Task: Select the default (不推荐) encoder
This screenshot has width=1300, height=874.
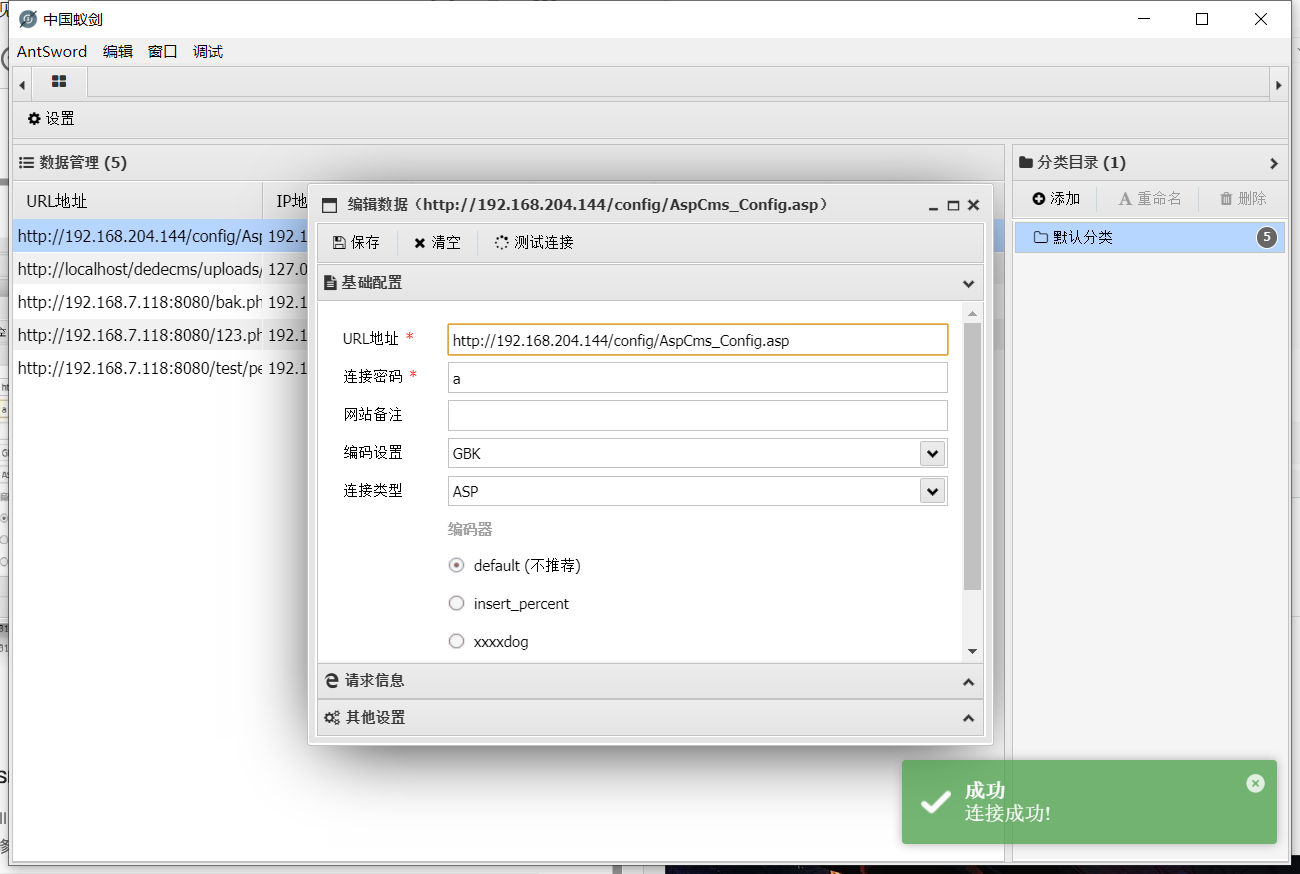Action: pyautogui.click(x=457, y=566)
